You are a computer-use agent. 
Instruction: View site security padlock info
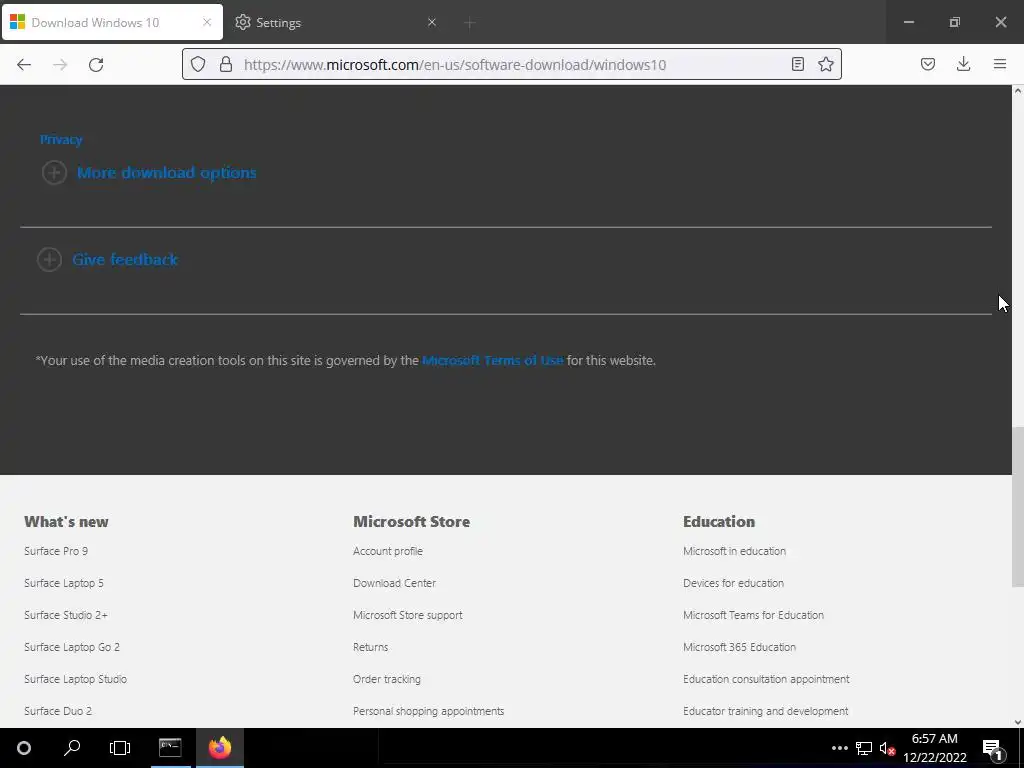[226, 64]
